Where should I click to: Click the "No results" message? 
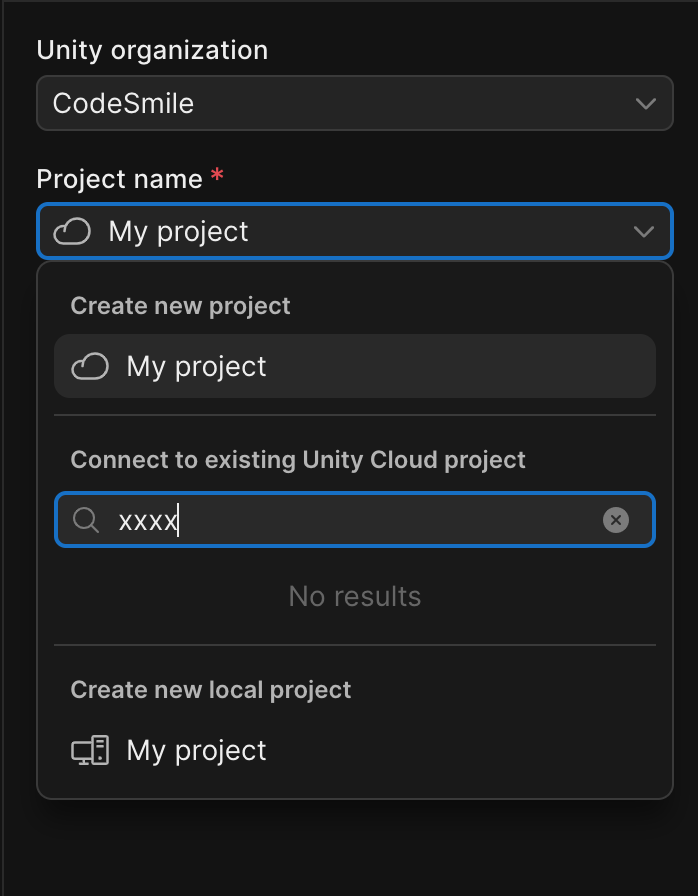tap(354, 597)
